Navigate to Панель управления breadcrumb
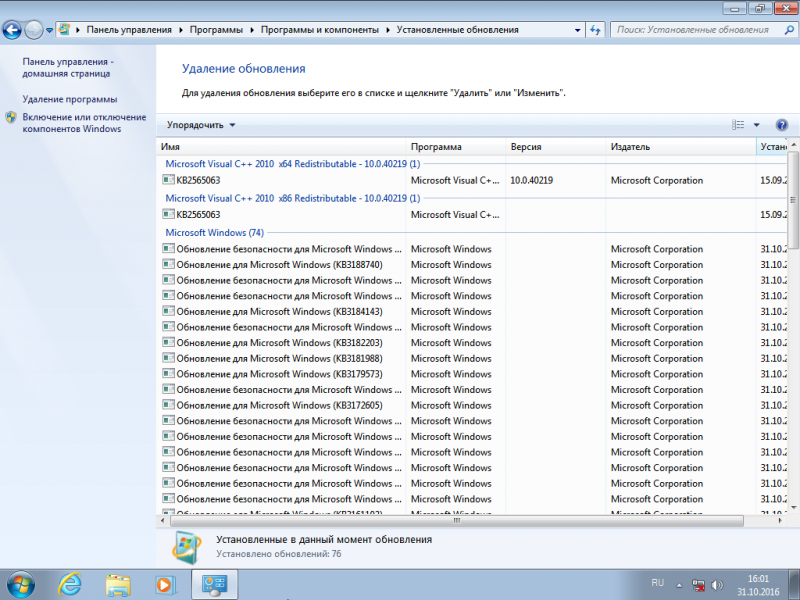Viewport: 800px width, 600px height. tap(129, 30)
